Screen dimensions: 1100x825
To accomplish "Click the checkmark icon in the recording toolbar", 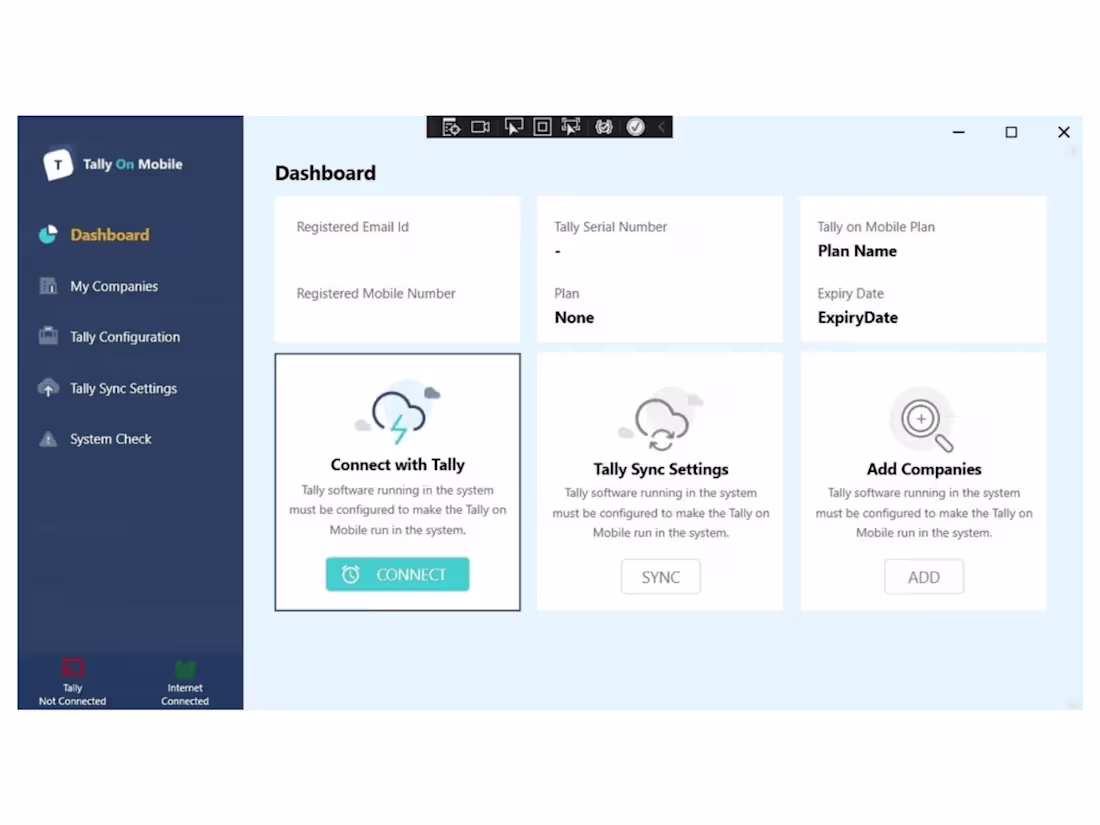I will 635,127.
